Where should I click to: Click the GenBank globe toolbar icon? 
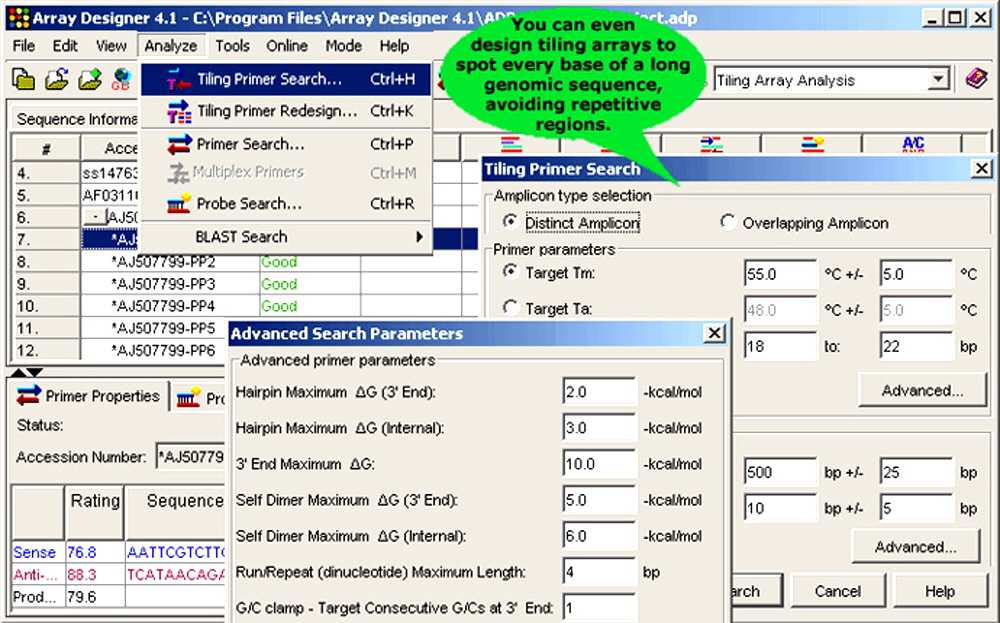click(121, 80)
